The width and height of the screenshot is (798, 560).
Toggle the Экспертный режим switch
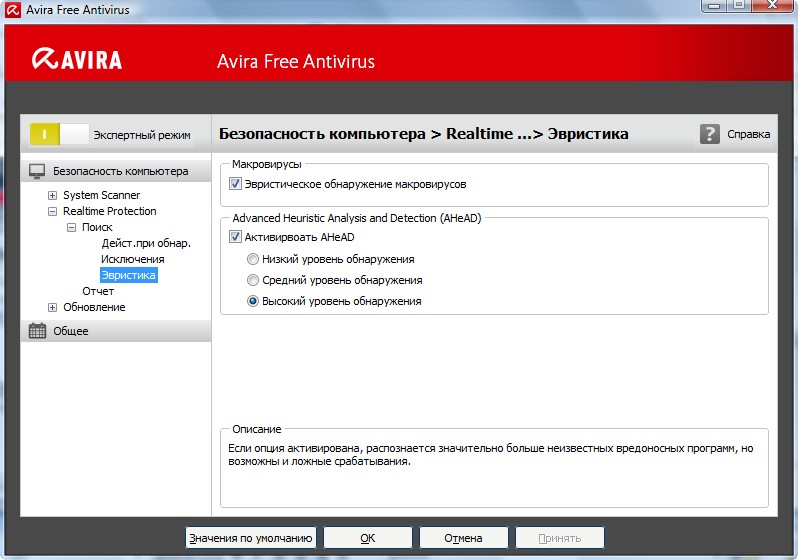tap(59, 134)
